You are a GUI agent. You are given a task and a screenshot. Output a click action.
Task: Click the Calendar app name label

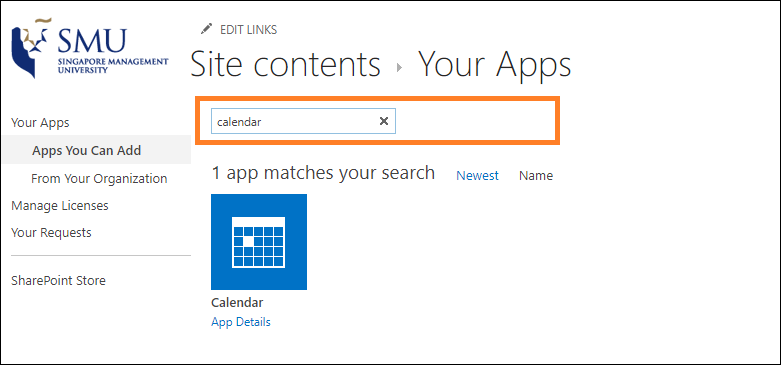(x=237, y=303)
